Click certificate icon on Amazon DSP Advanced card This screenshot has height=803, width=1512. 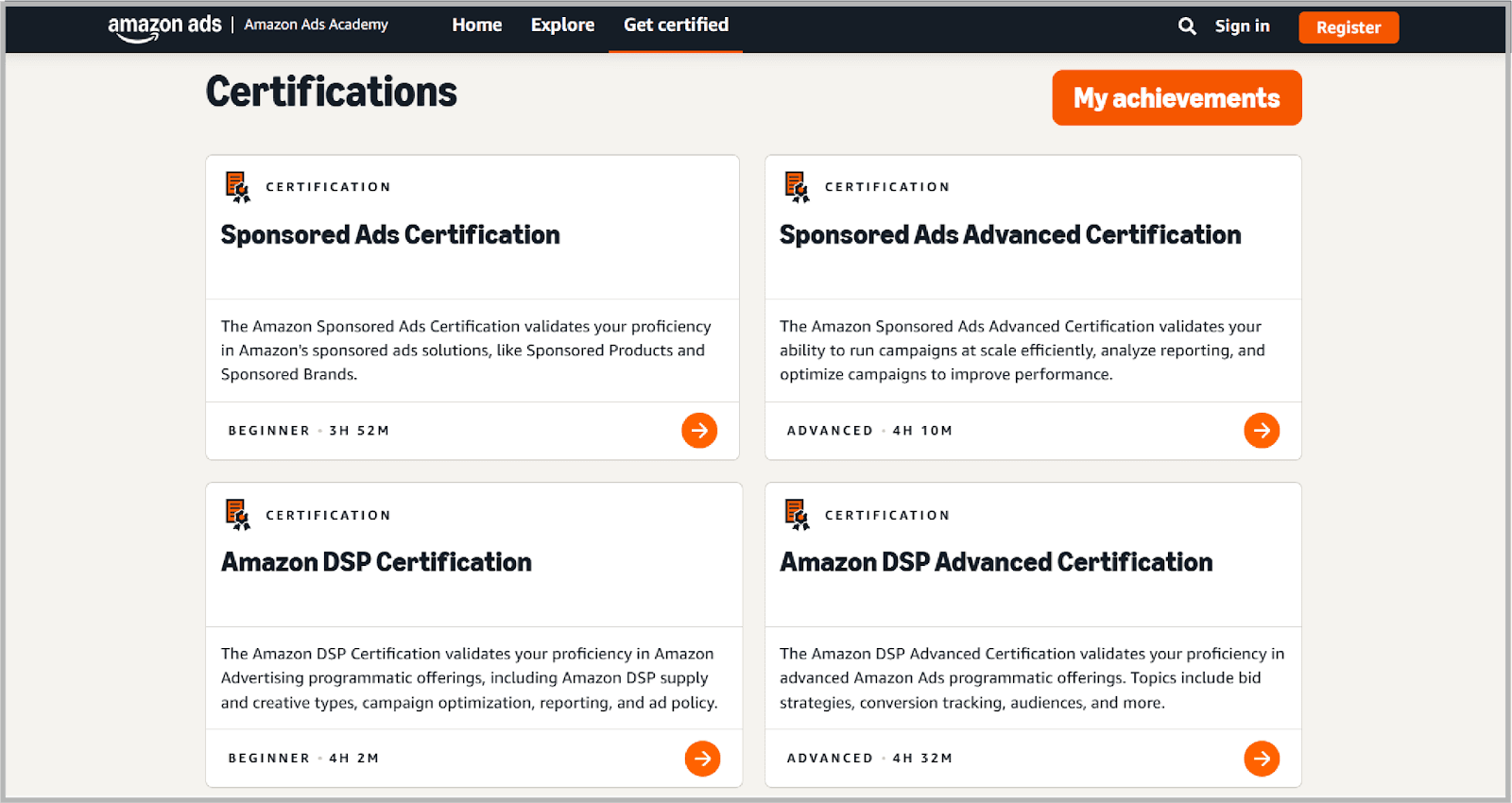[798, 515]
